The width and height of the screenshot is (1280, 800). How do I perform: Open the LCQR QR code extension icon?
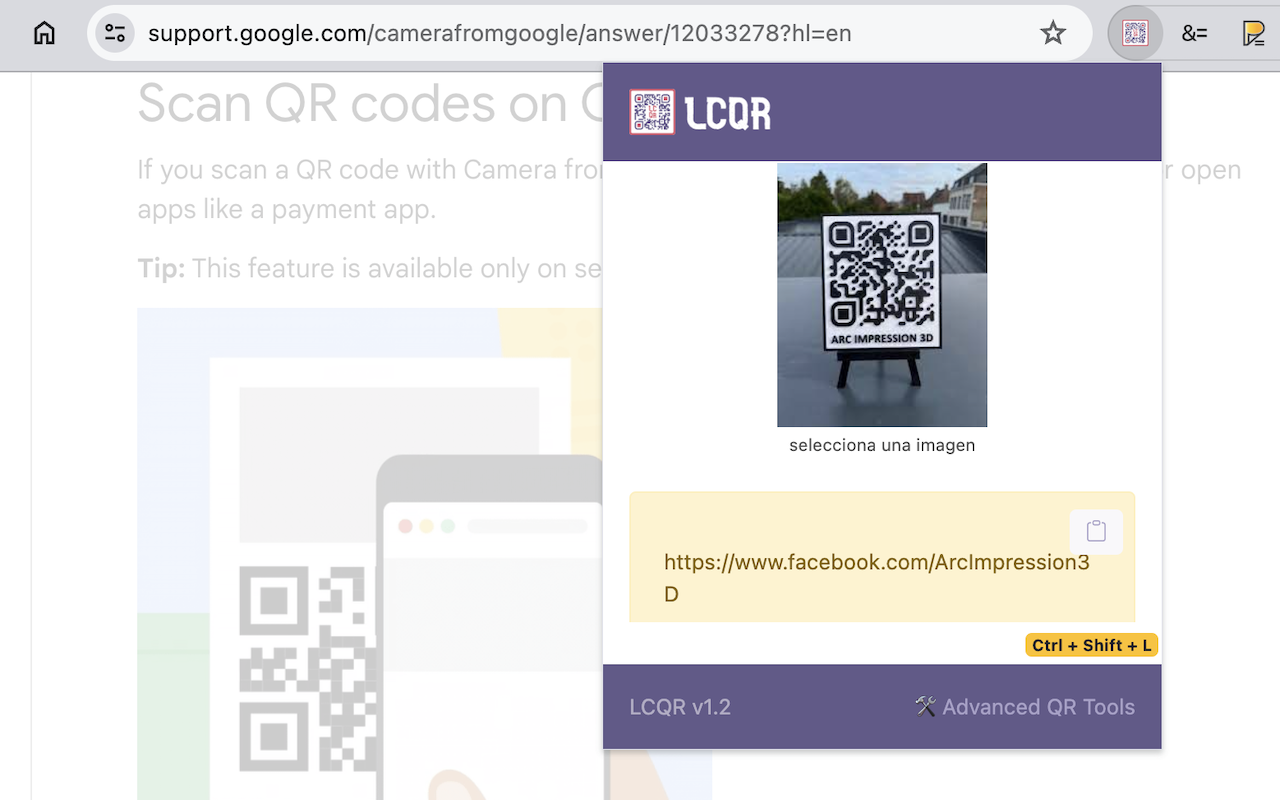[x=1135, y=33]
